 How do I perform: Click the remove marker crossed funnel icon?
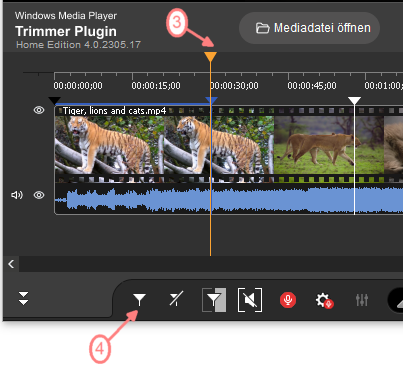[x=176, y=299]
